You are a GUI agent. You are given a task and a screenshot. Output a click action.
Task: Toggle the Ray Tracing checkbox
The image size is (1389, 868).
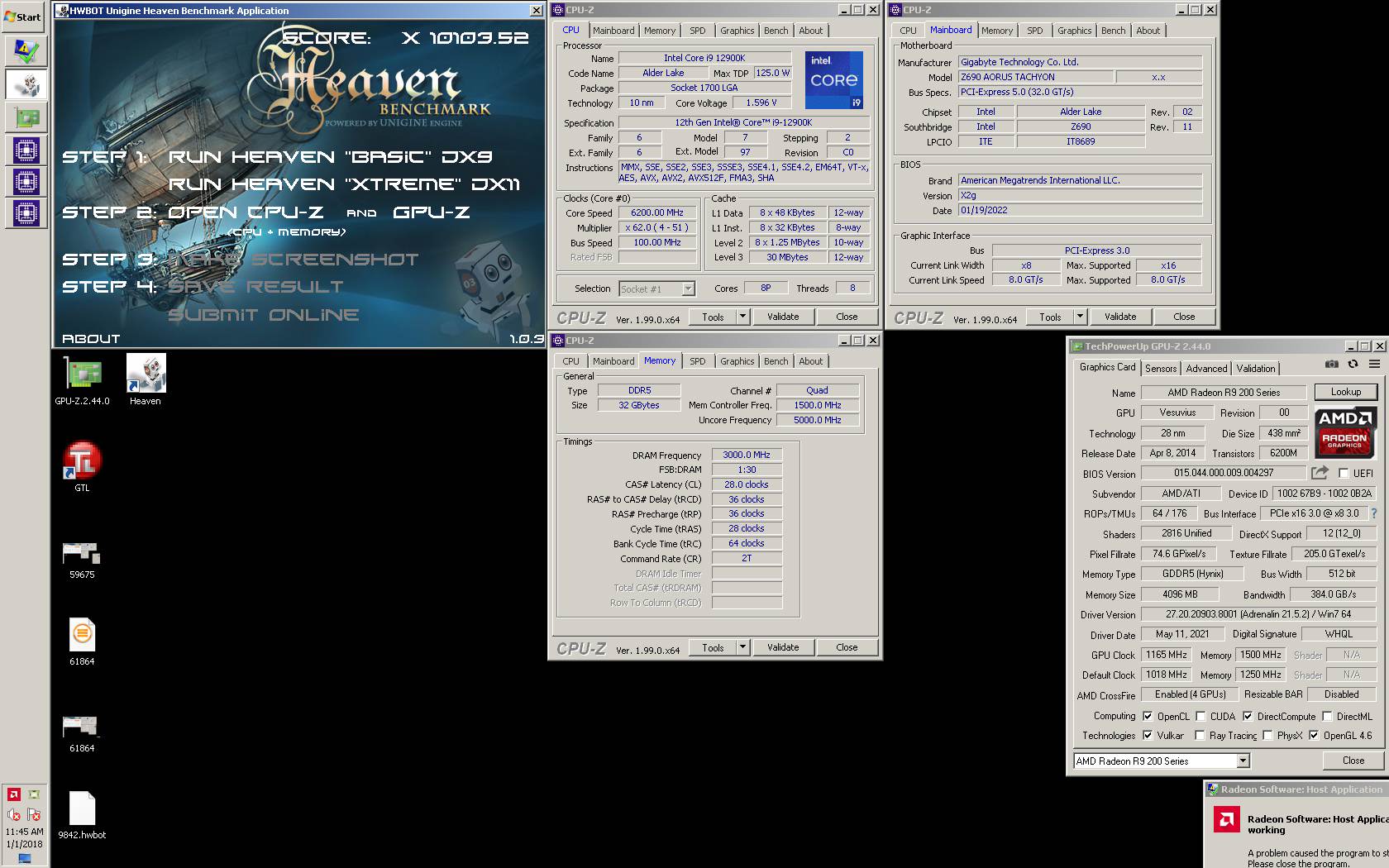point(1200,735)
